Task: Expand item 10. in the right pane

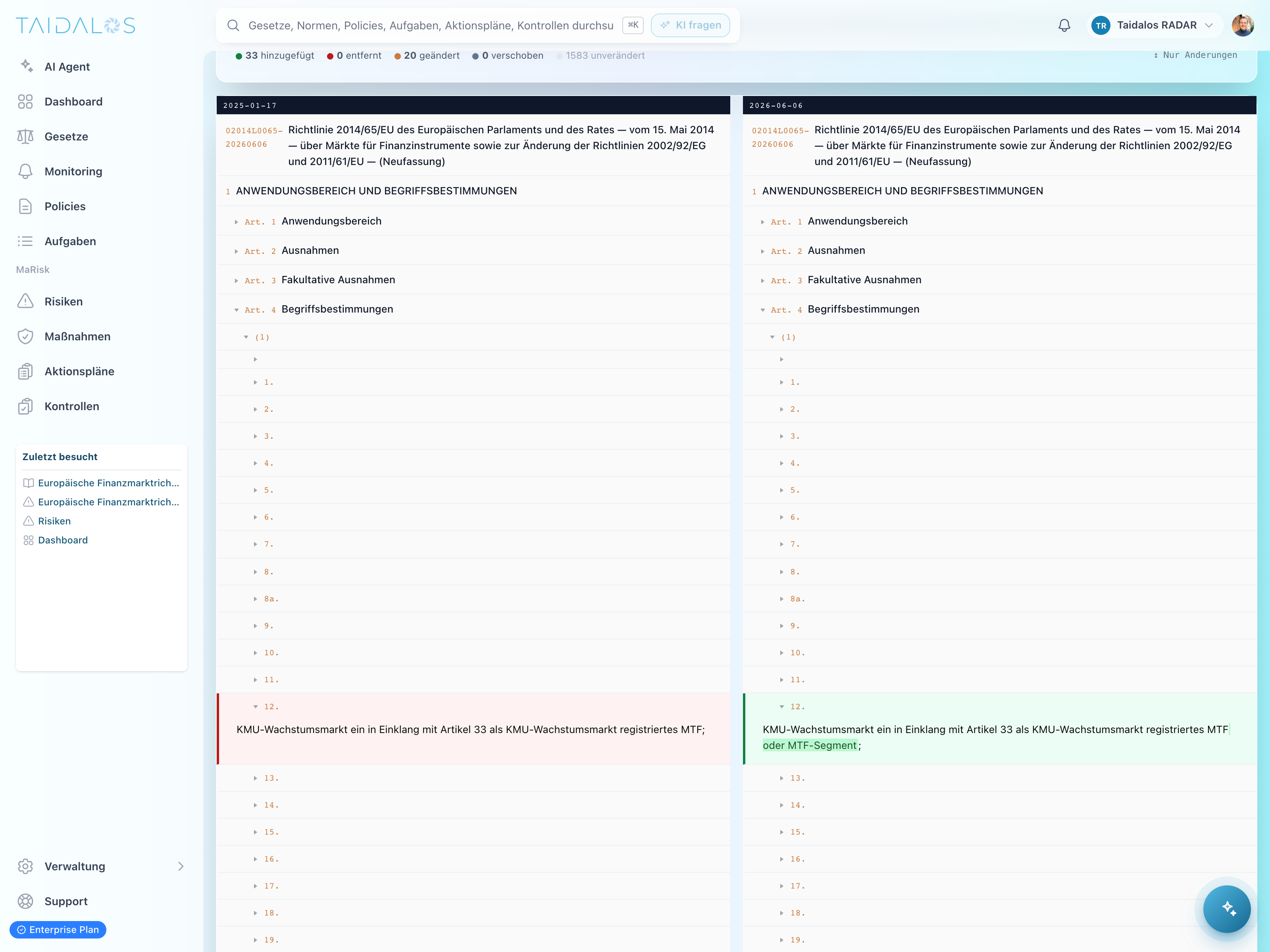Action: pyautogui.click(x=781, y=653)
